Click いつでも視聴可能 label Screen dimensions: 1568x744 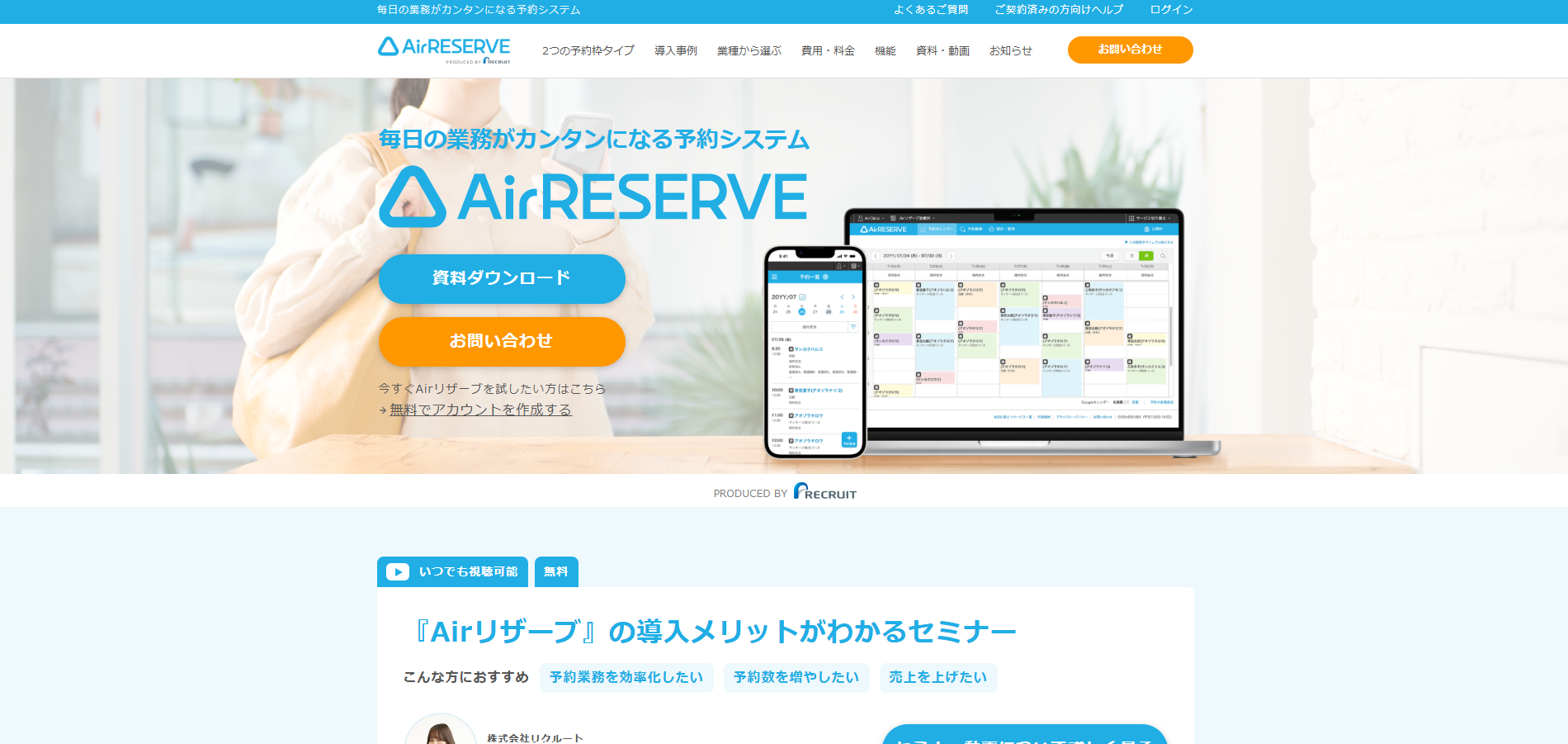tap(468, 571)
